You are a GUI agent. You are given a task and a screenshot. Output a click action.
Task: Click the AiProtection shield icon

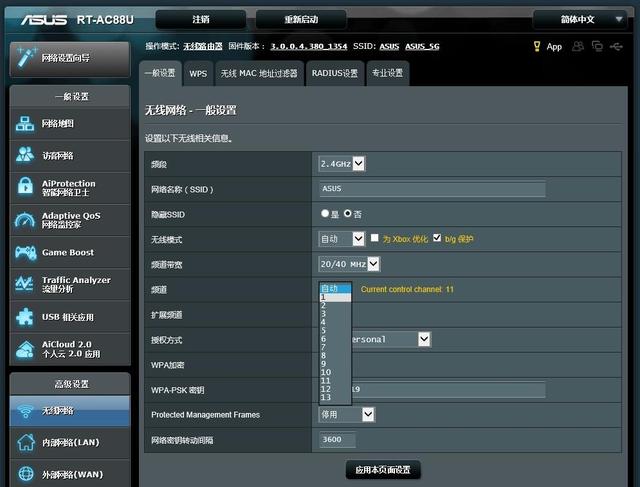tap(25, 188)
